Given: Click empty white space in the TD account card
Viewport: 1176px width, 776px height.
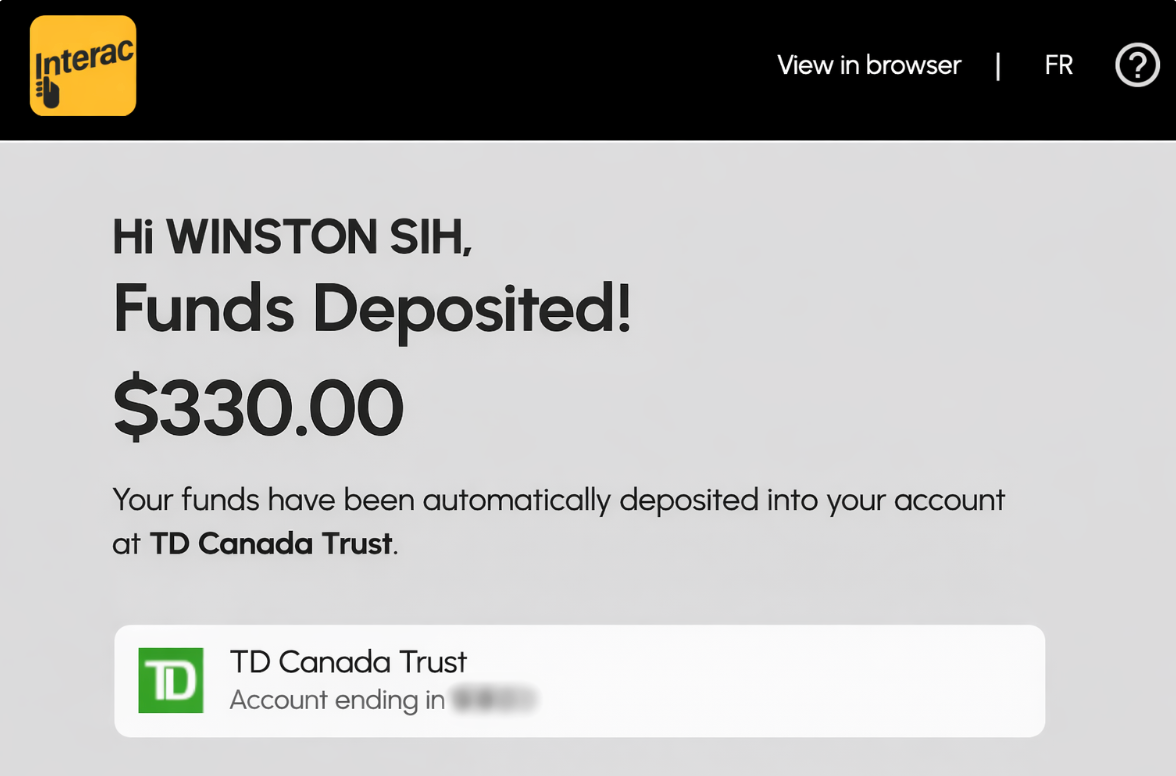Looking at the screenshot, I should click(800, 680).
